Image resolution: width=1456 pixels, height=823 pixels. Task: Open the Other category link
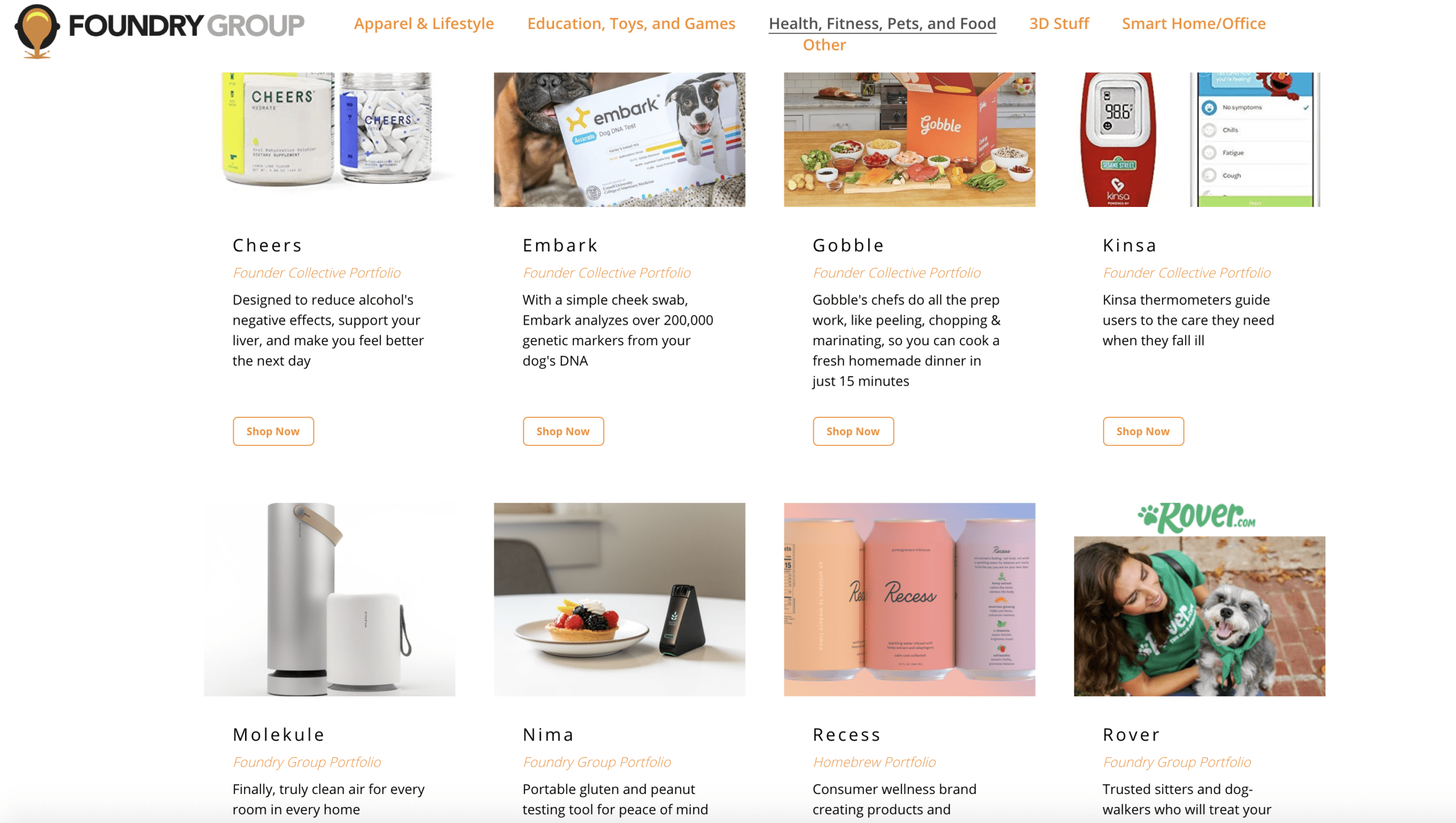[824, 45]
